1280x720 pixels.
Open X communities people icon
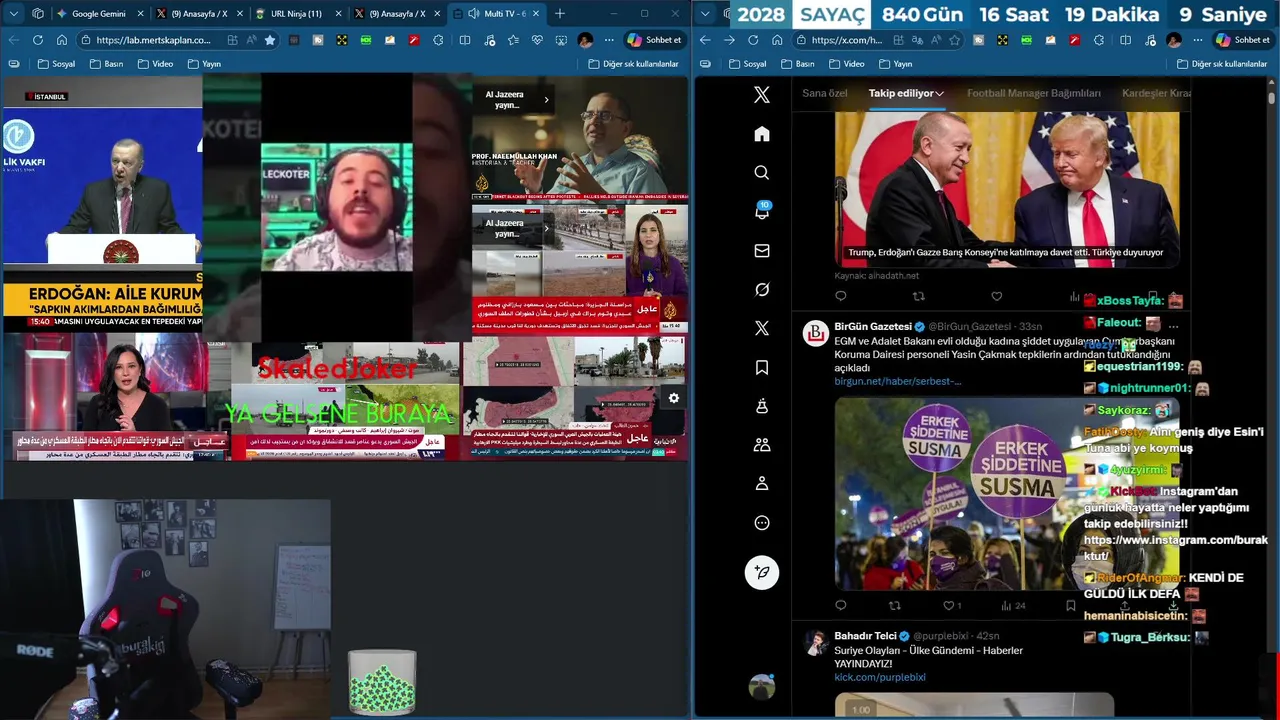[762, 445]
